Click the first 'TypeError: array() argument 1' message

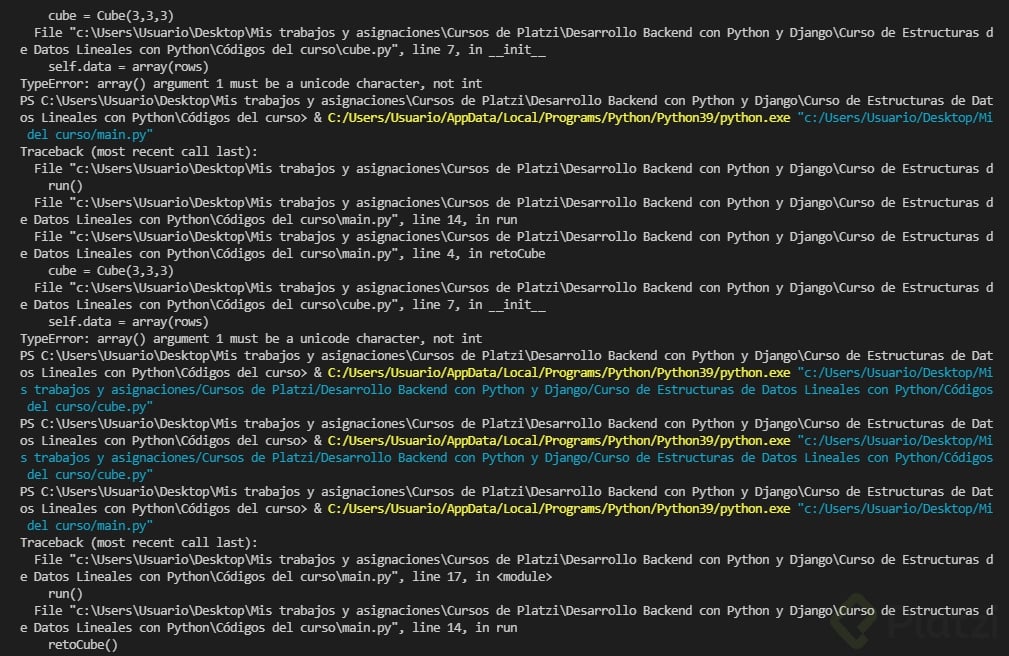[x=251, y=84]
